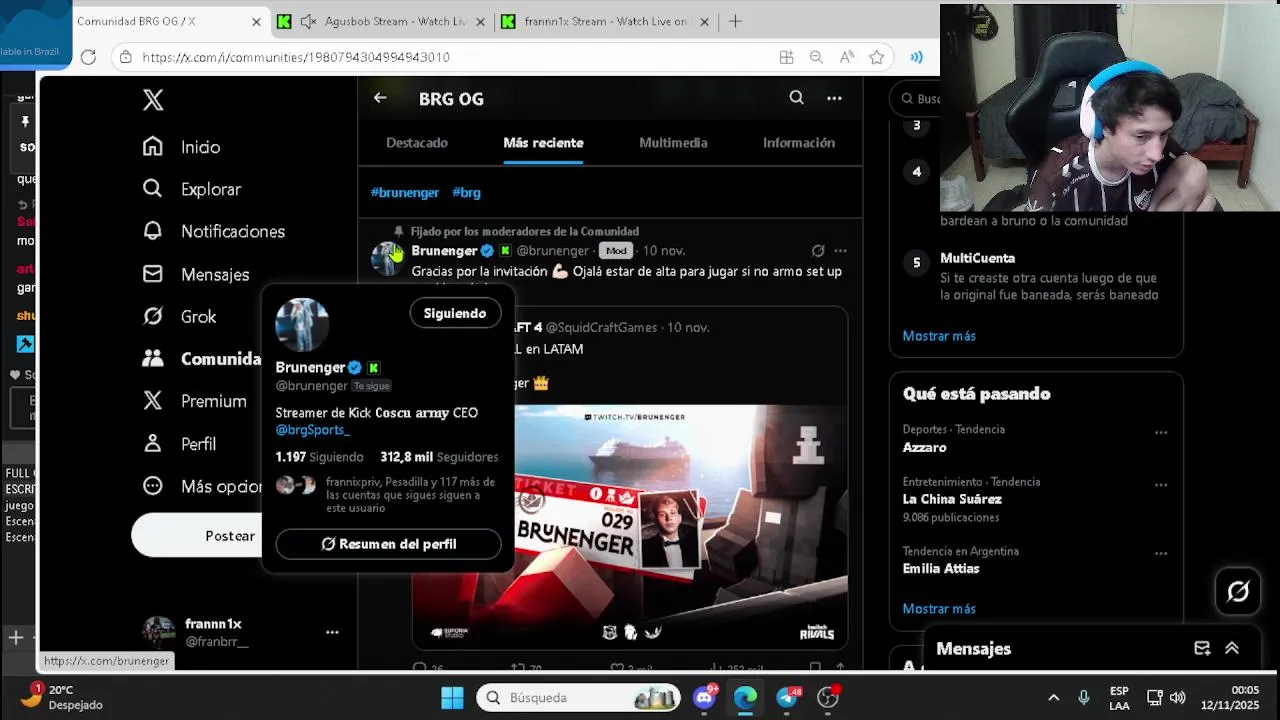Go back with BRG OG arrow
The image size is (1280, 720).
pos(380,98)
